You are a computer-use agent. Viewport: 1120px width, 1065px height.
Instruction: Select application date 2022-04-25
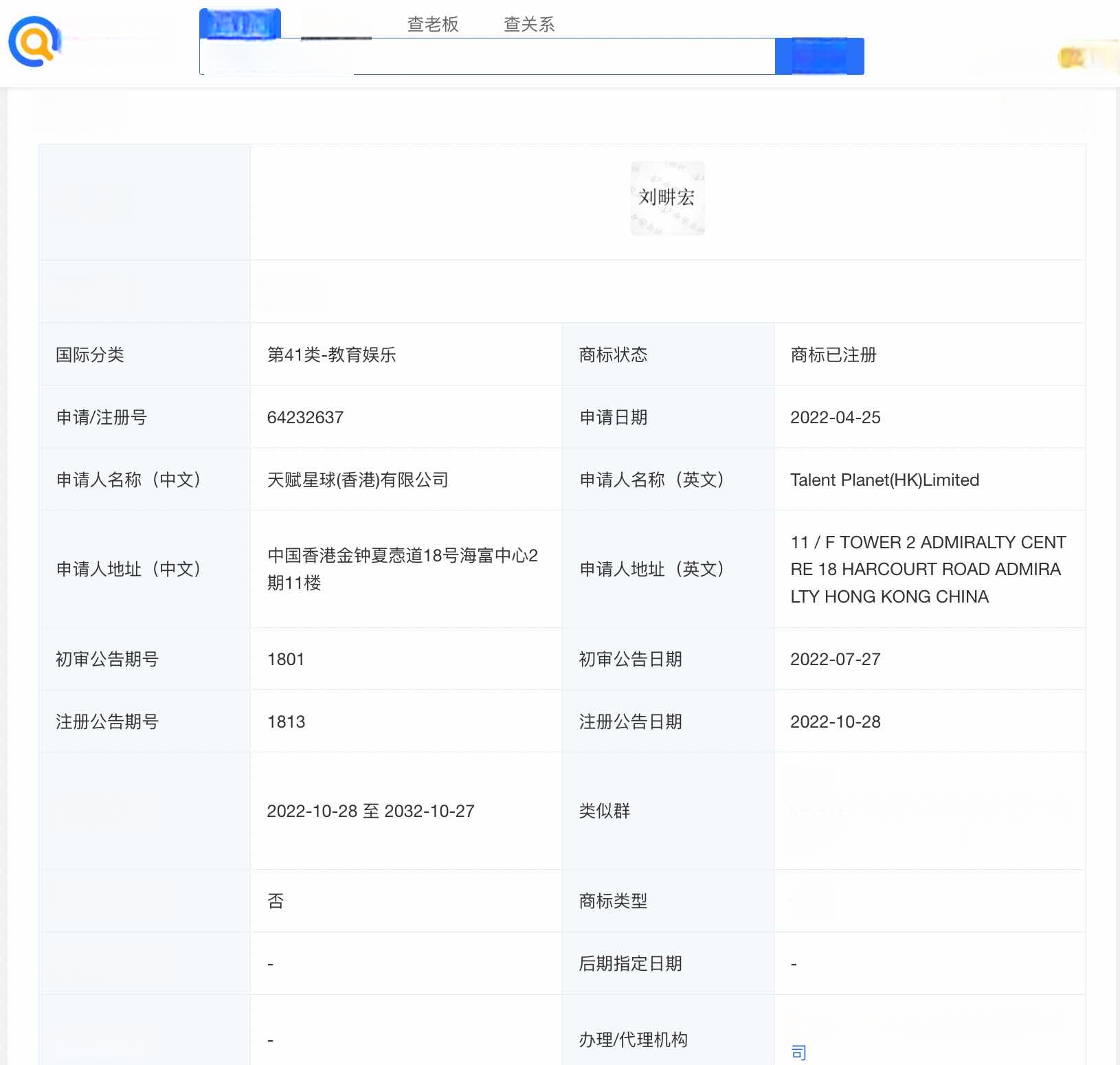click(x=836, y=417)
